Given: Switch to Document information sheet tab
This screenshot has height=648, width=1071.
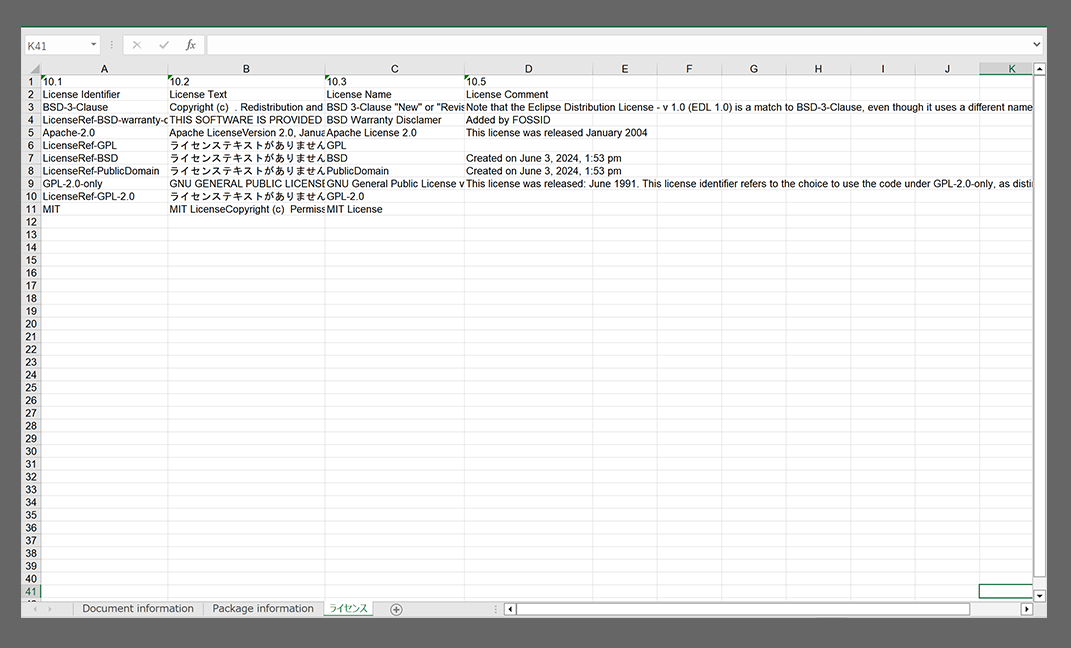Looking at the screenshot, I should pos(138,608).
